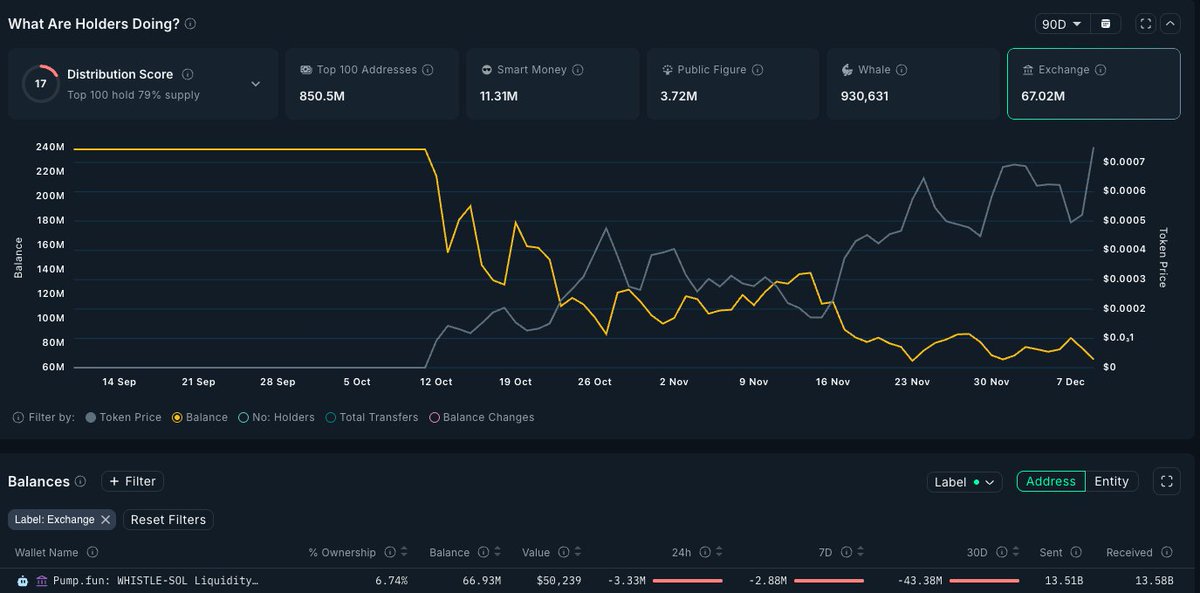Select the Smart Money card

[x=552, y=84]
